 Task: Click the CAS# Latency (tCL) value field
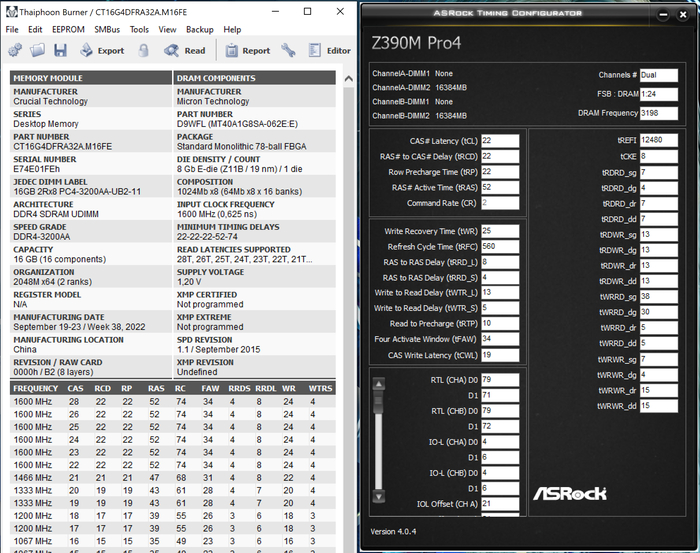pos(500,141)
